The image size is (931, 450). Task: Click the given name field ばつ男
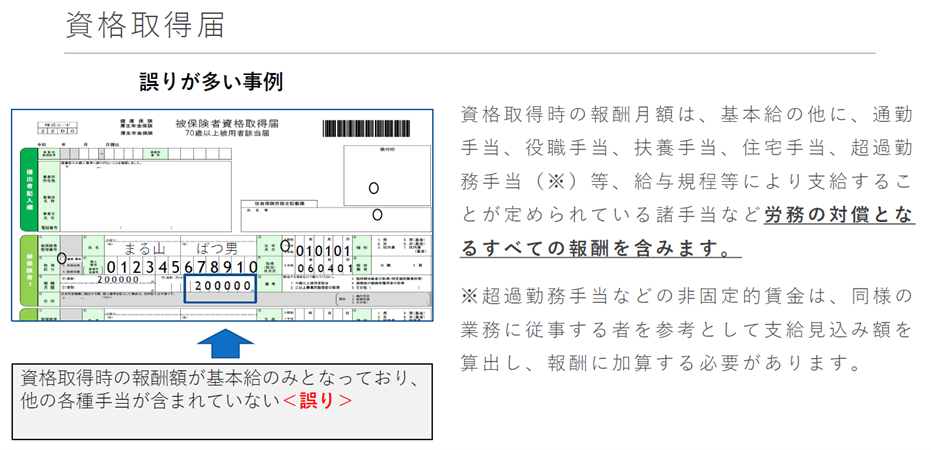pyautogui.click(x=219, y=248)
